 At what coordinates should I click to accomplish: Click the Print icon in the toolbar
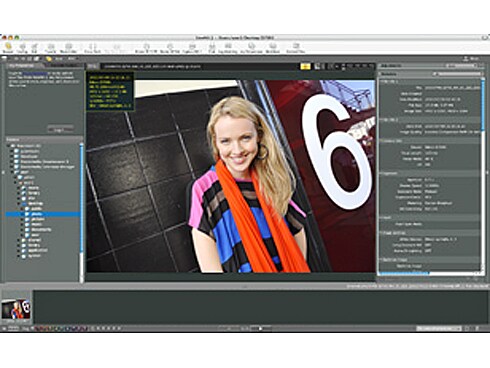tap(212, 48)
